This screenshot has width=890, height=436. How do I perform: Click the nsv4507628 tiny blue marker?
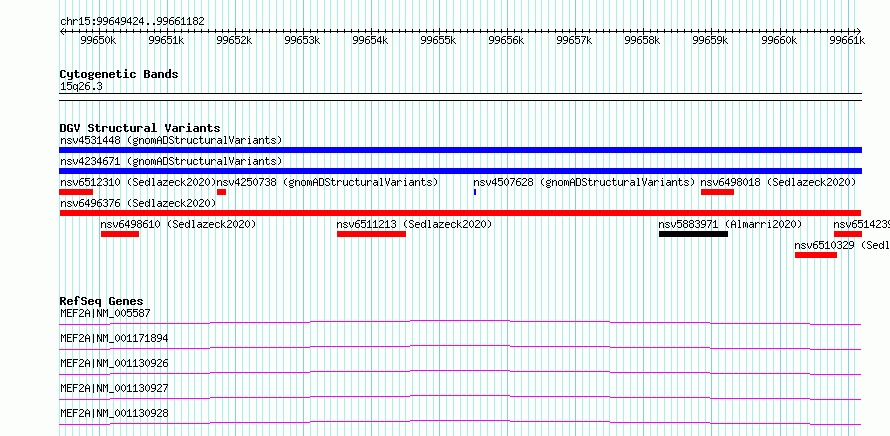click(x=475, y=192)
